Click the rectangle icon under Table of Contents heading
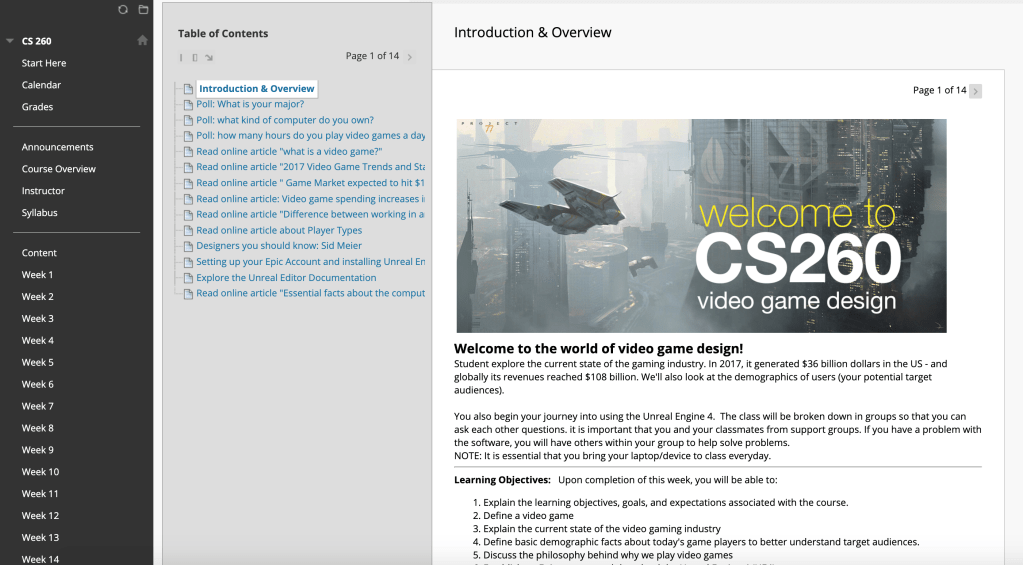Image resolution: width=1023 pixels, height=565 pixels. 195,58
